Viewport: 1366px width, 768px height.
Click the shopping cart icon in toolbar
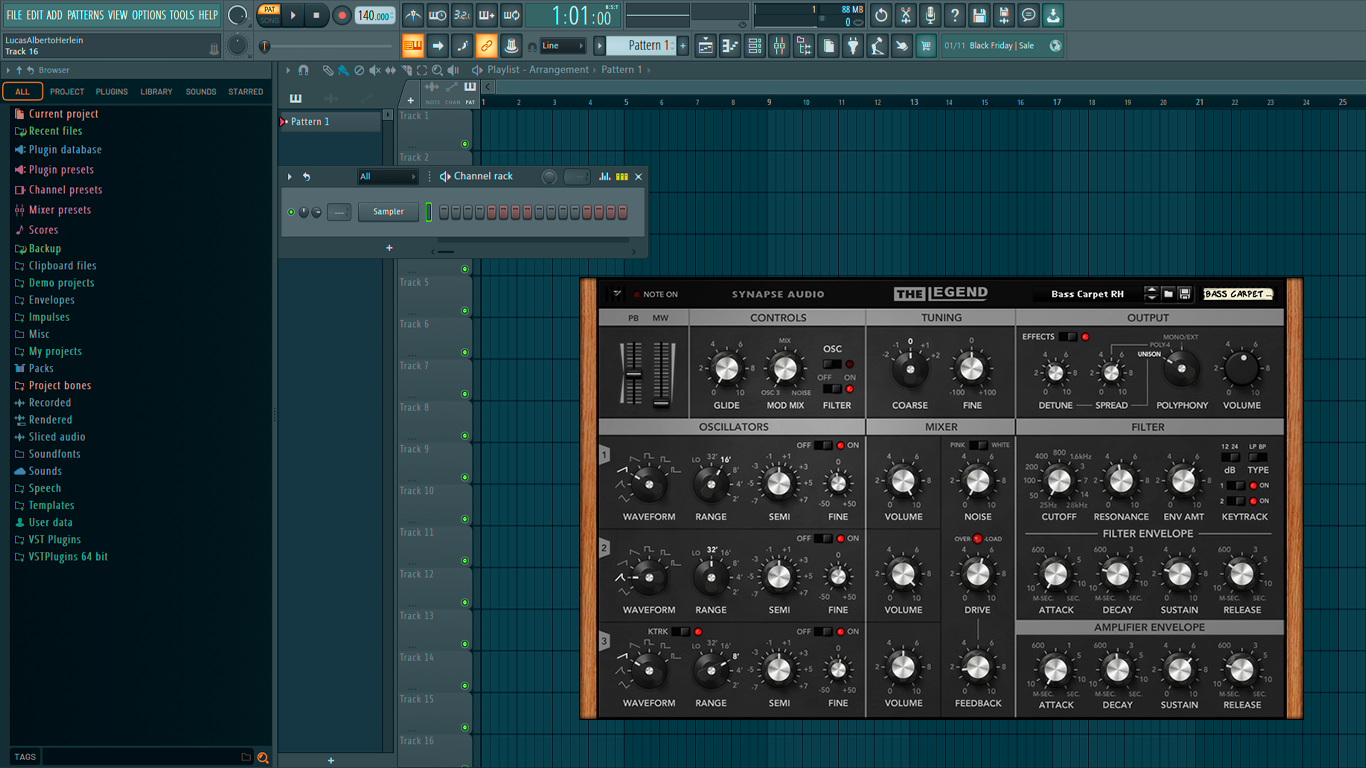click(x=926, y=46)
